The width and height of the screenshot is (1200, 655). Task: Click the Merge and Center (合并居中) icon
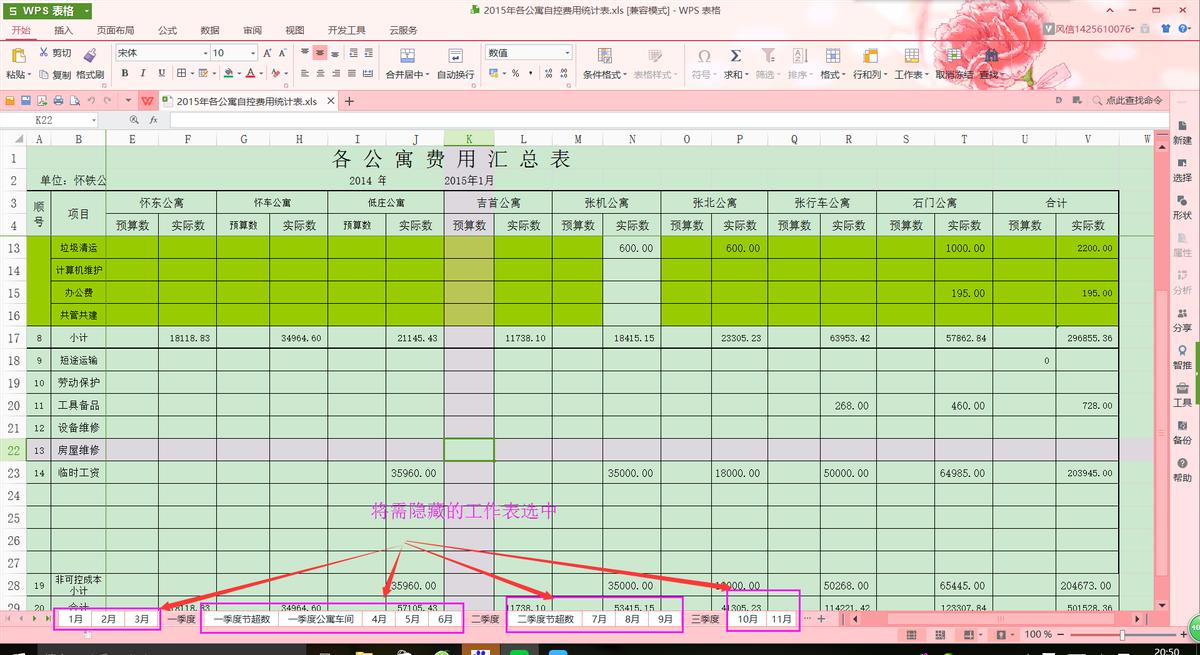coord(406,56)
